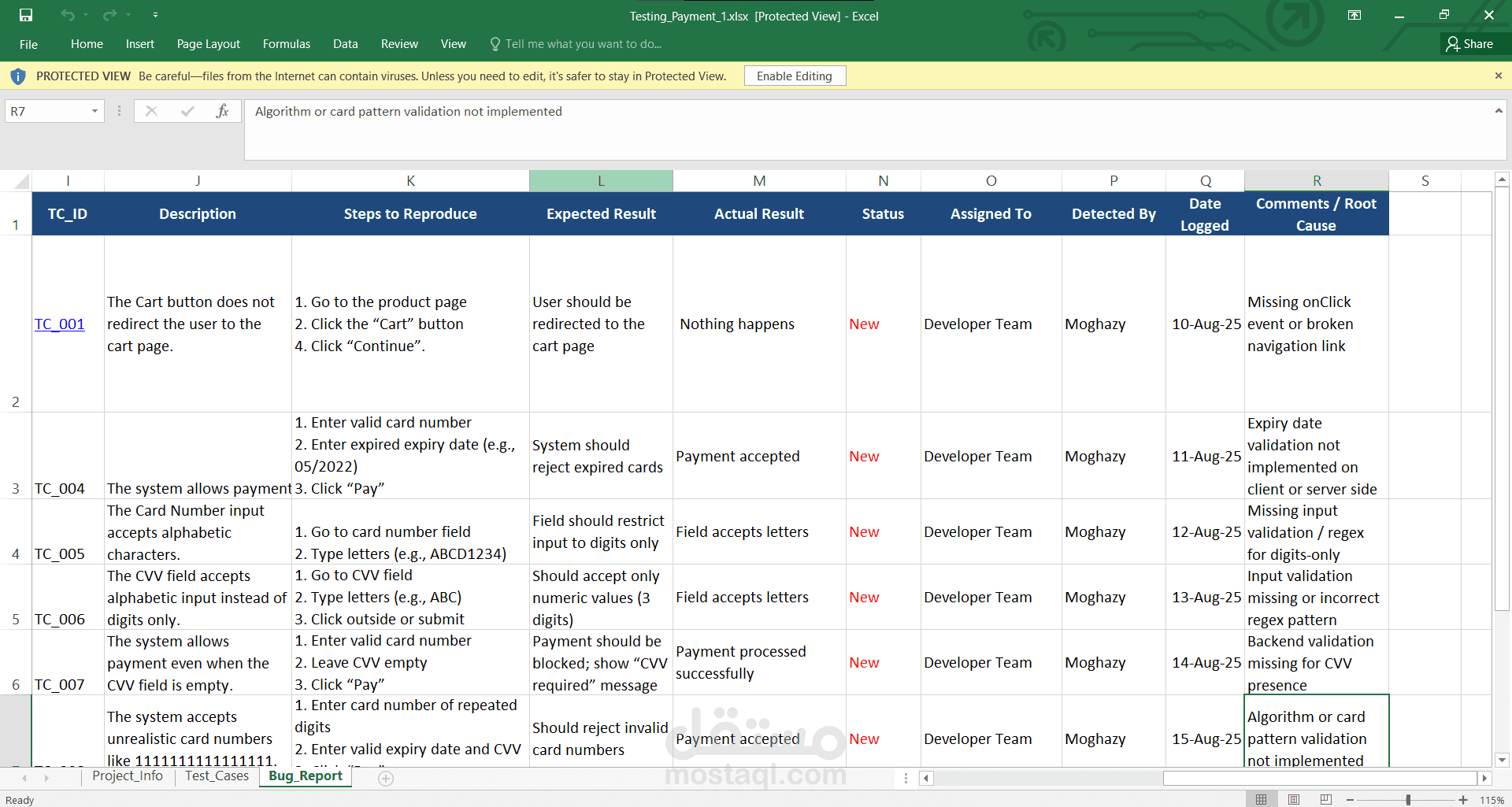Screen dimensions: 1512x807
Task: Click the previous sheet navigation arrow
Action: pyautogui.click(x=24, y=778)
